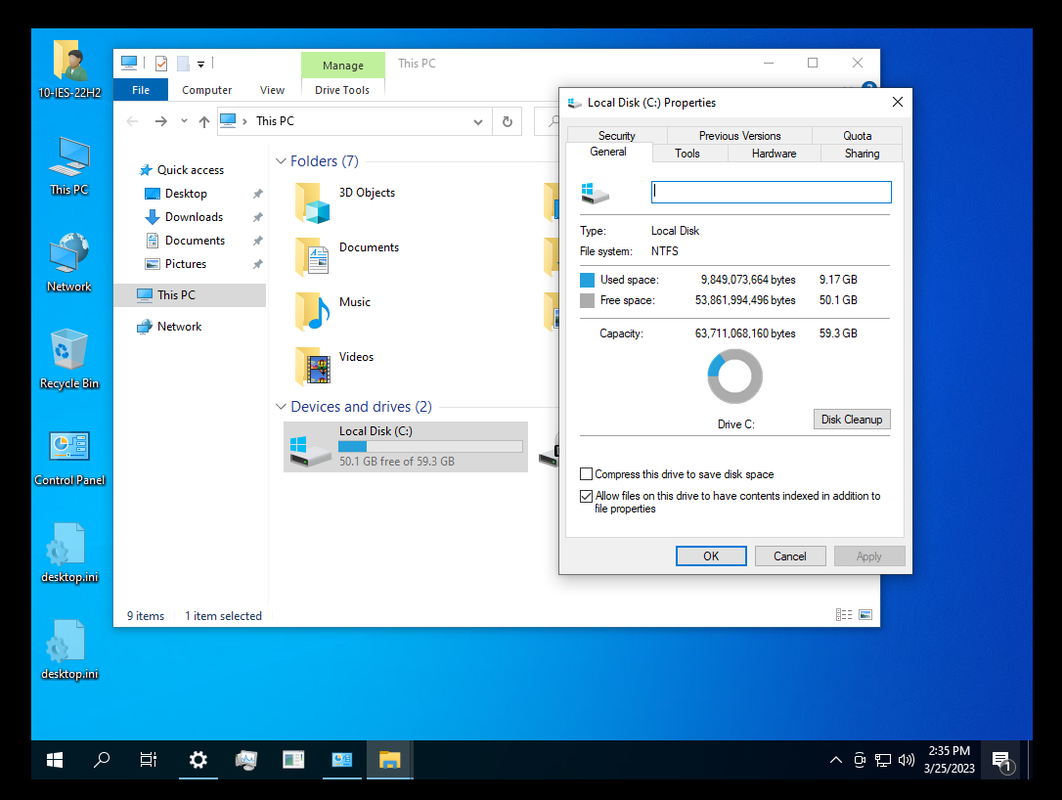Confirm the Properties dialog with OK
Image resolution: width=1062 pixels, height=800 pixels.
[711, 556]
